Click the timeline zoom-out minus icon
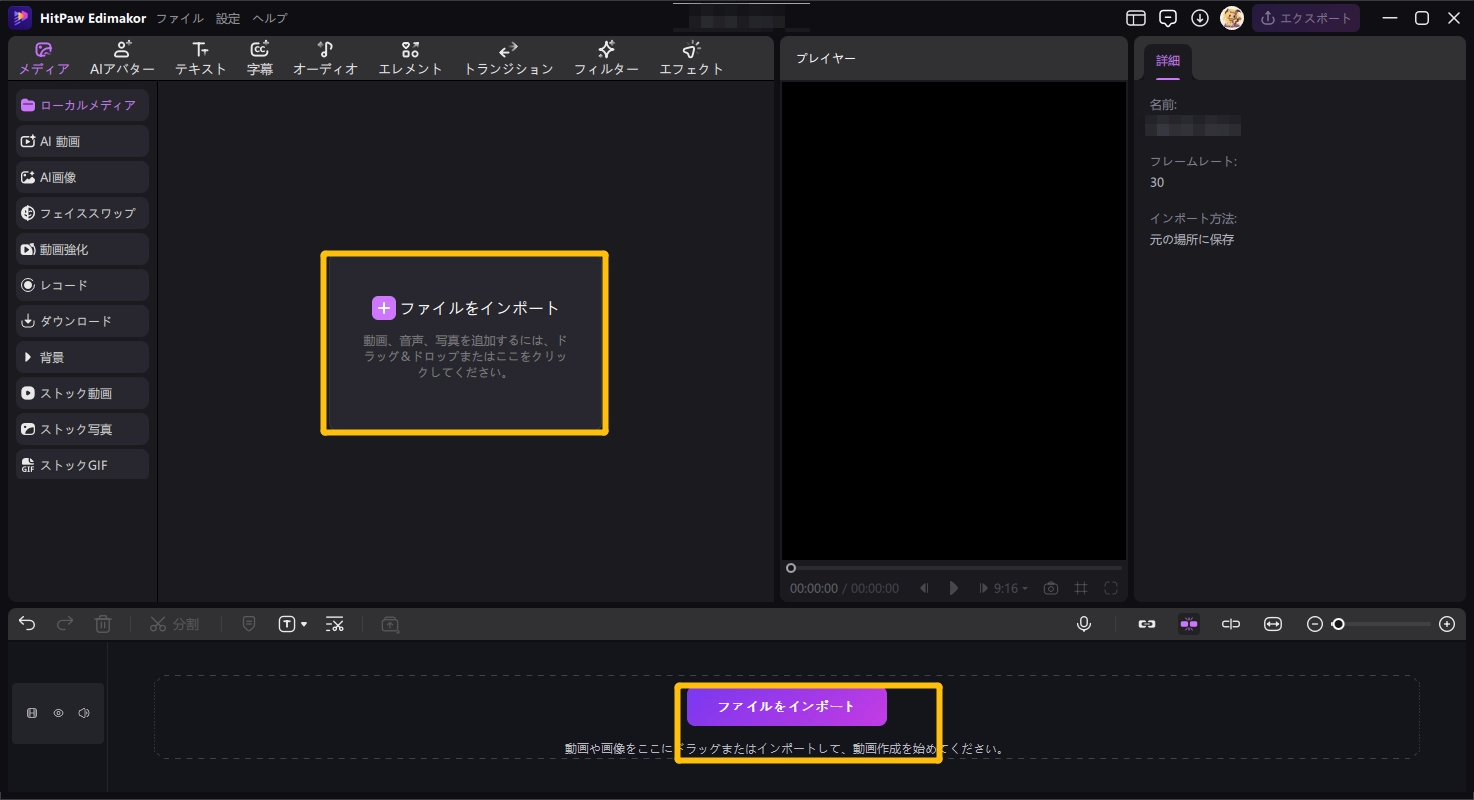Image resolution: width=1474 pixels, height=800 pixels. click(1315, 624)
